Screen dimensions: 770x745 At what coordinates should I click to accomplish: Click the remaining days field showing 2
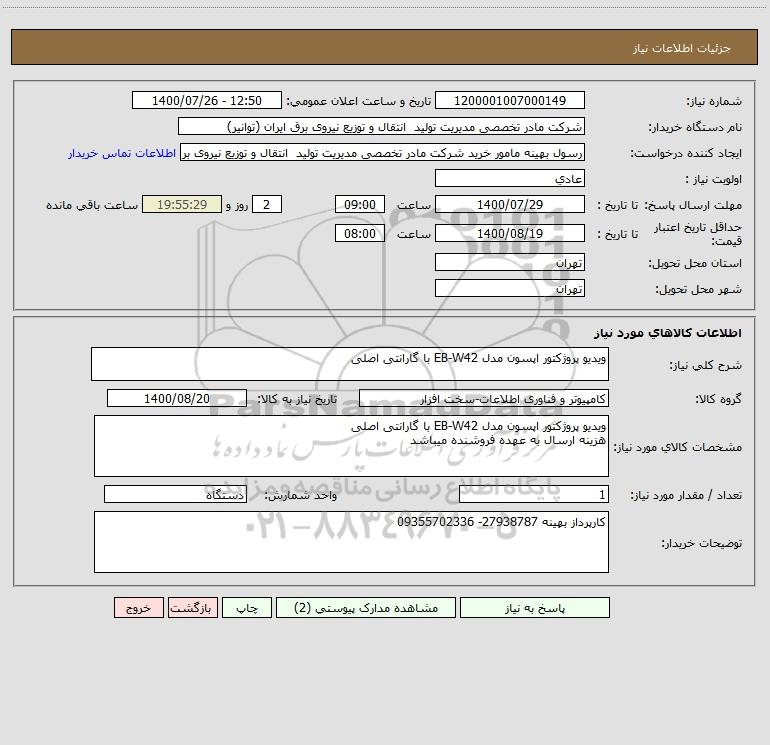click(x=267, y=204)
